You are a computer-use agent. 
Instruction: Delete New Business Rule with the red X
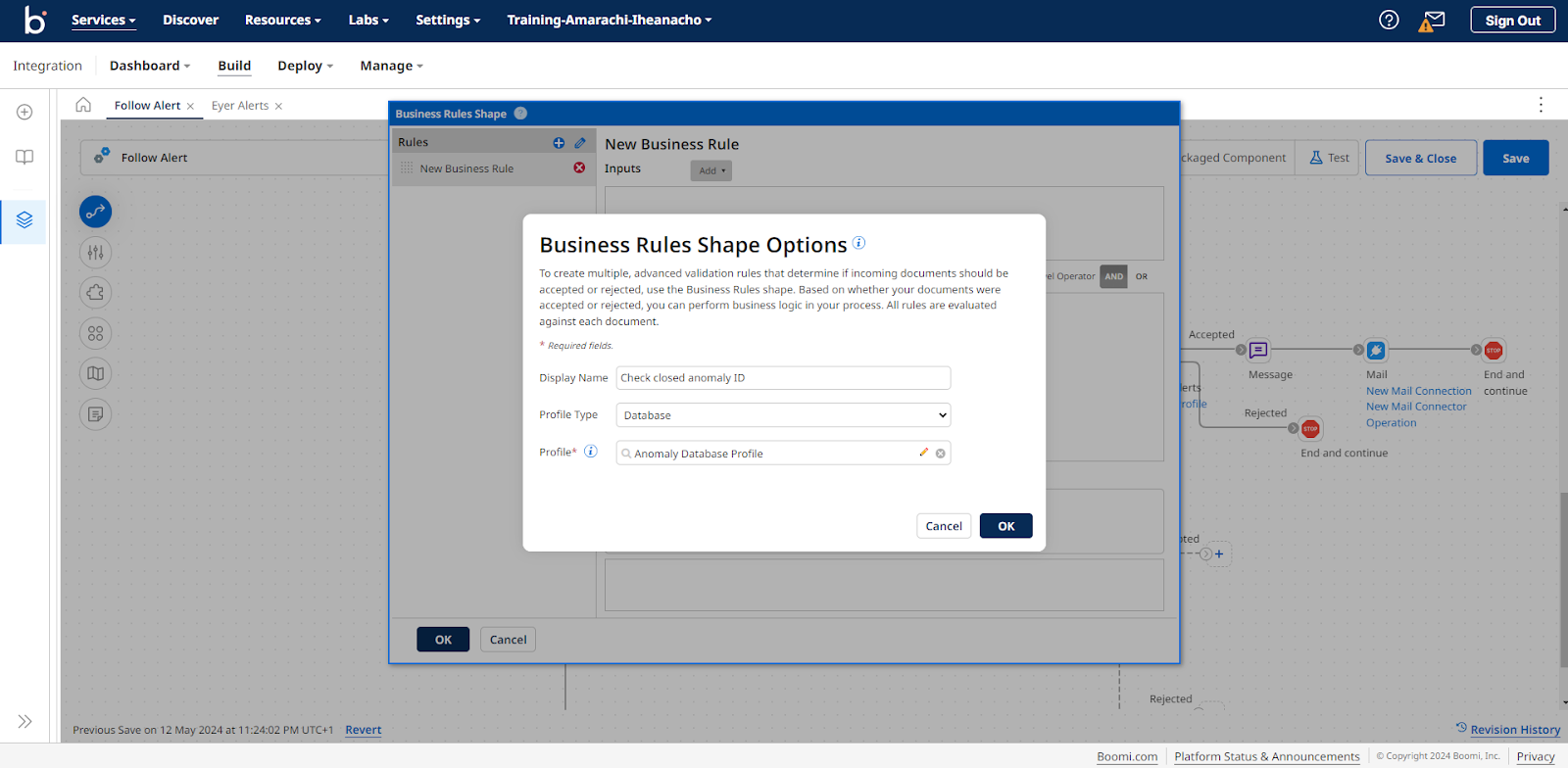coord(579,168)
